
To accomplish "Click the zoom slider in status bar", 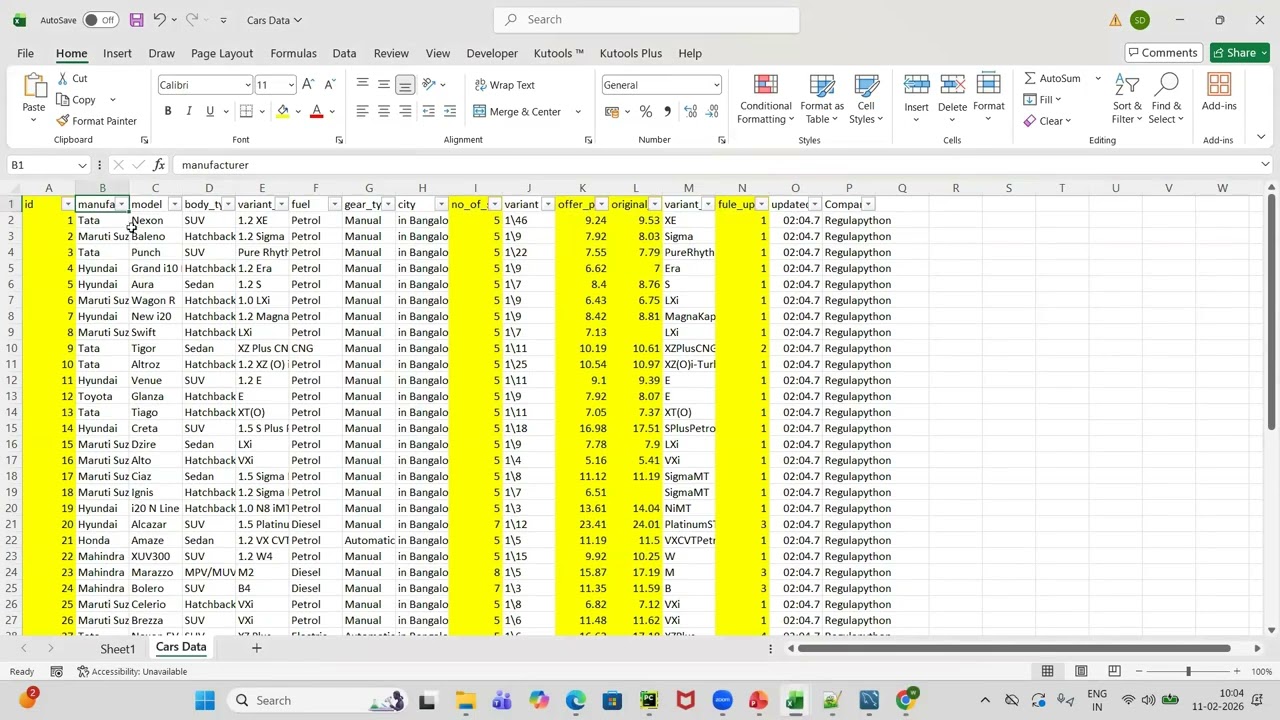I will [x=1188, y=671].
